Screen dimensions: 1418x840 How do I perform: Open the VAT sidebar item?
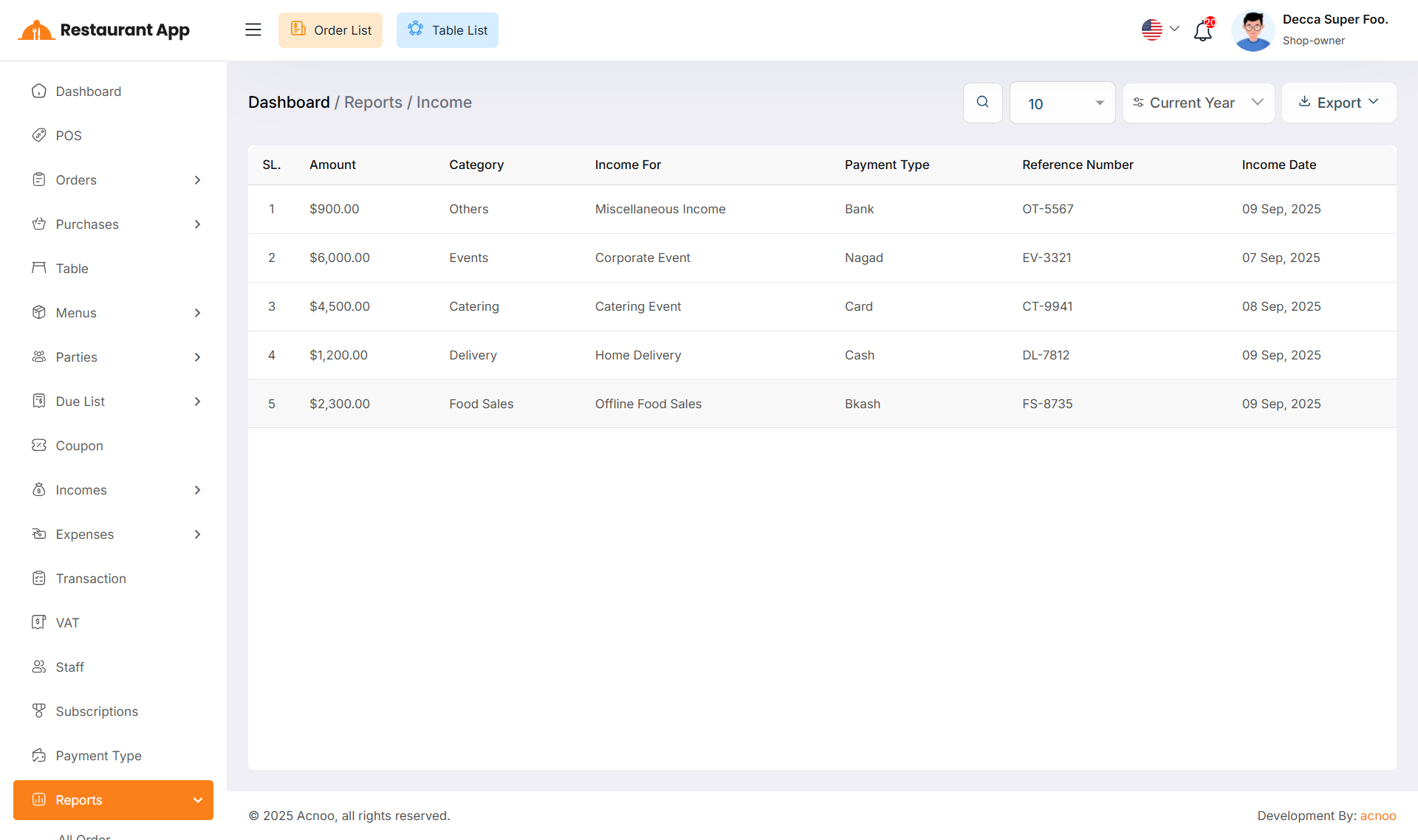(x=67, y=623)
